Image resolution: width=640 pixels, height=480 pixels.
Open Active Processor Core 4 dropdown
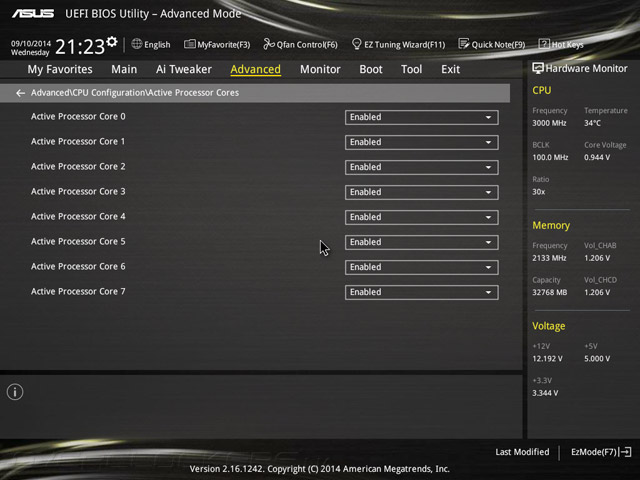tap(422, 217)
